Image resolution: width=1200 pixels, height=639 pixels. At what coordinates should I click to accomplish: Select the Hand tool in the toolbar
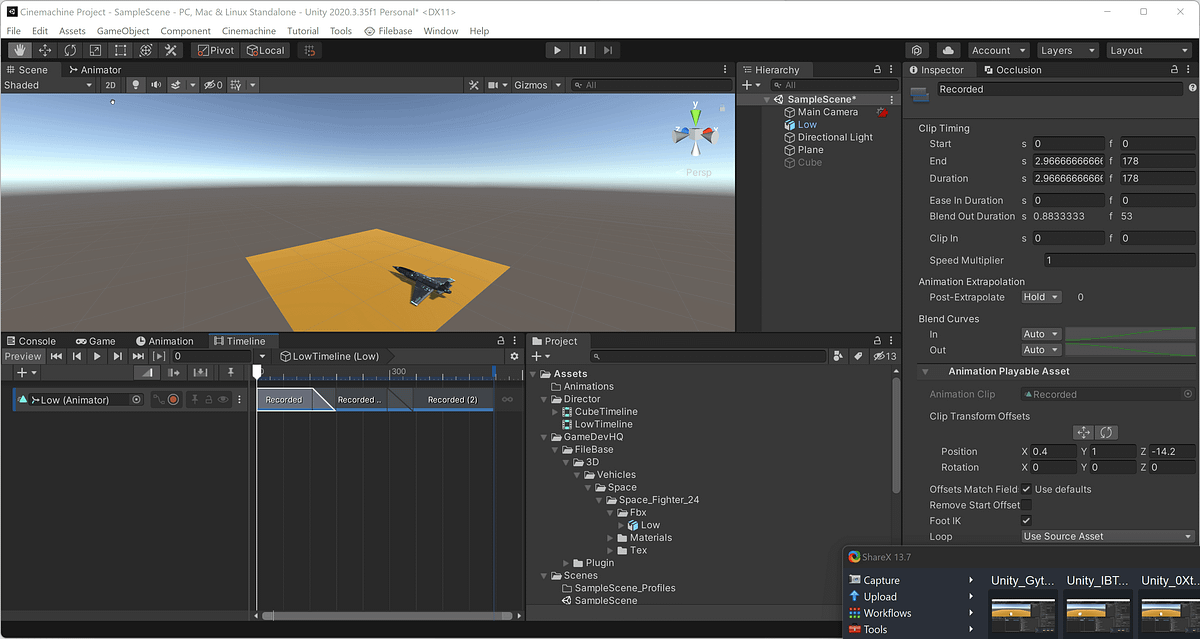18,50
